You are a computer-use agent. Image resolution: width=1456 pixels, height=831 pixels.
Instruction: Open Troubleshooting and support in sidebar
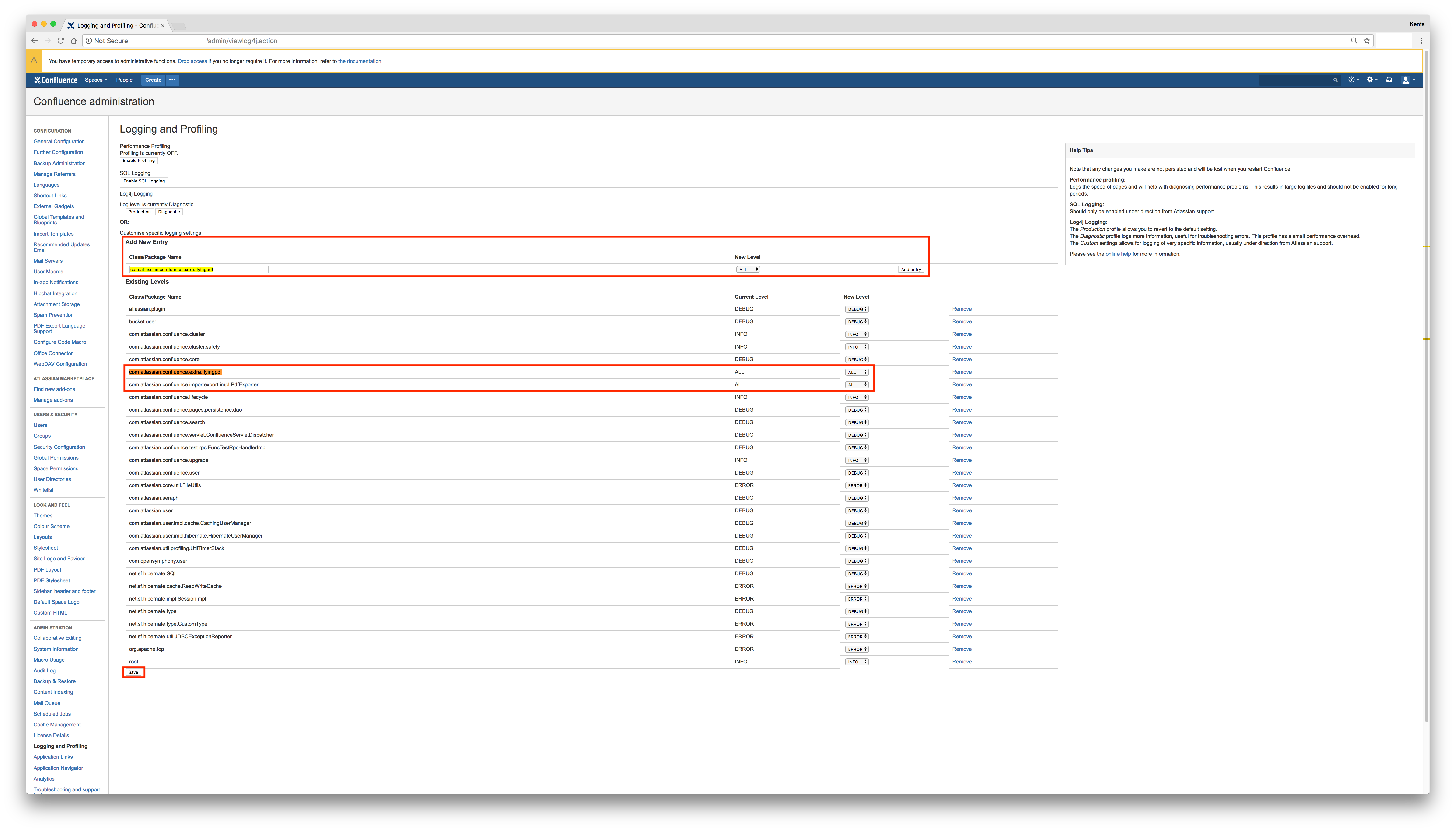point(66,790)
